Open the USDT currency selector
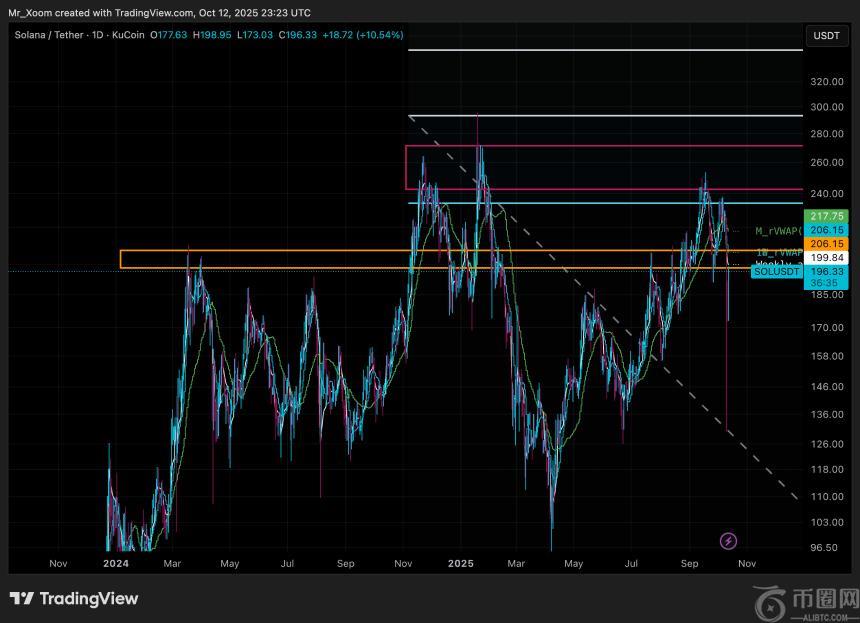The image size is (860, 623). (x=826, y=35)
